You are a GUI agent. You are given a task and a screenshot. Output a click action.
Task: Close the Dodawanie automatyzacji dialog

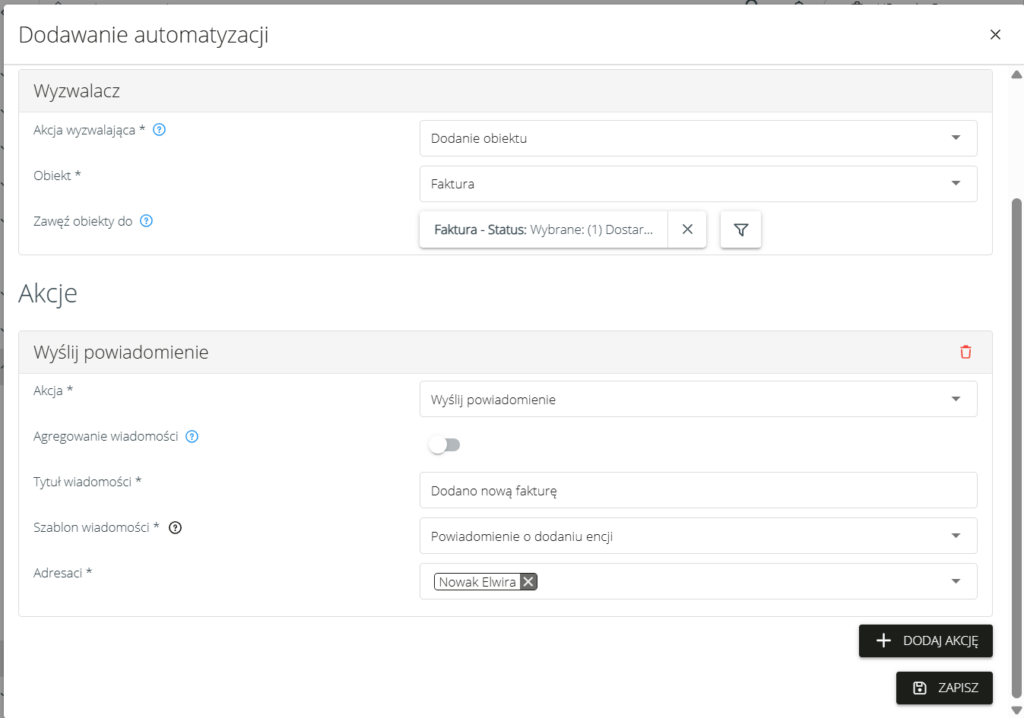995,35
